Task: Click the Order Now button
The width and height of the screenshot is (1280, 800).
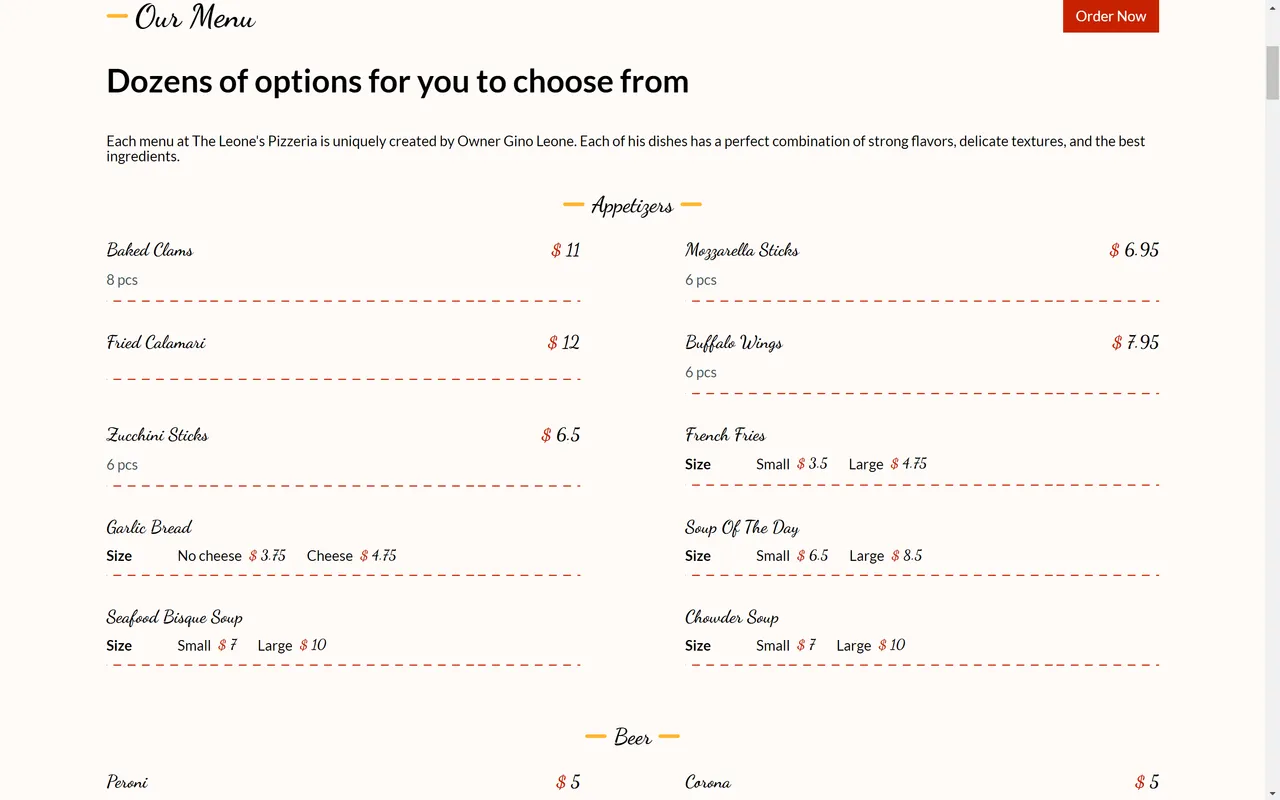Action: pyautogui.click(x=1110, y=16)
